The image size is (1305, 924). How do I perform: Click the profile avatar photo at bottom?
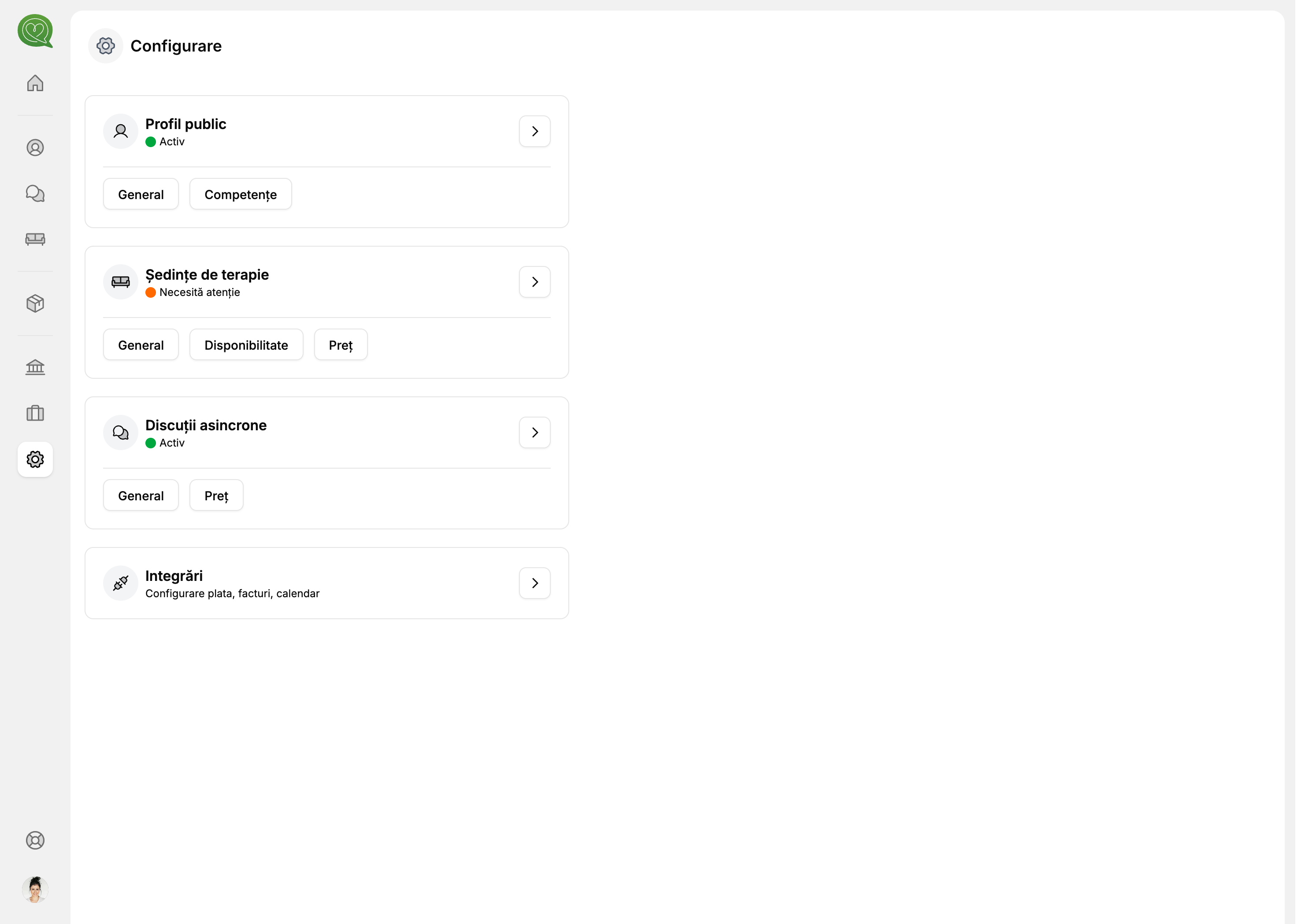click(35, 889)
